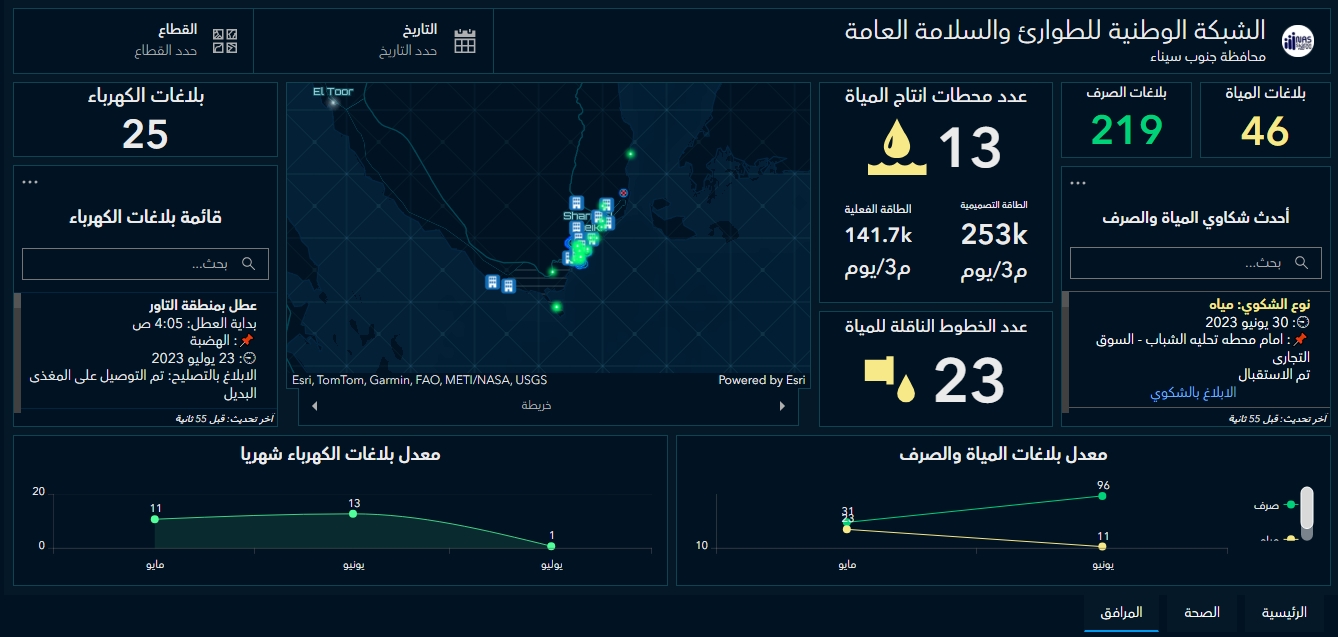Go to the next map view with right arrow

(782, 406)
